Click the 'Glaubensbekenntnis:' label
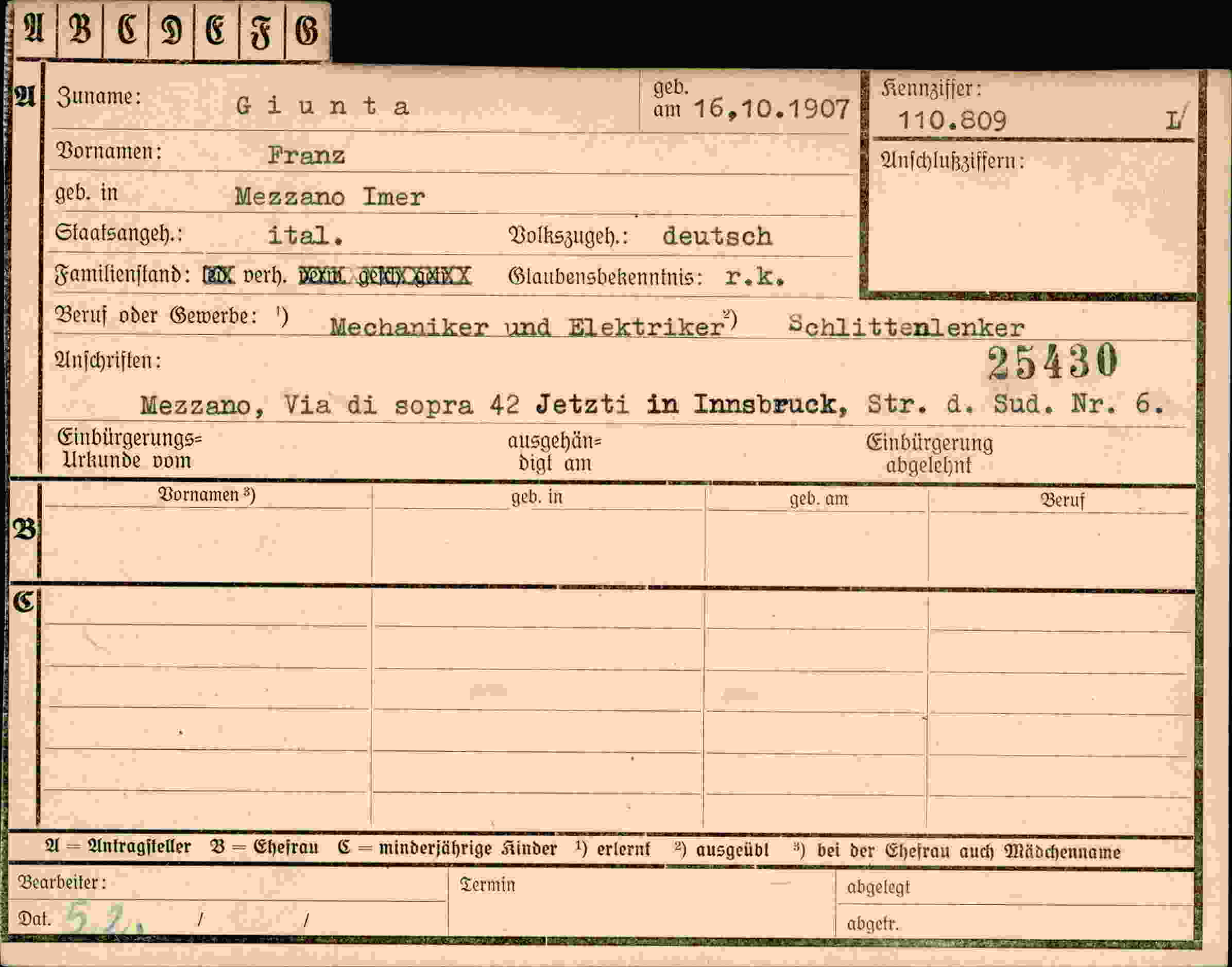This screenshot has height=967, width=1232. pos(606,278)
